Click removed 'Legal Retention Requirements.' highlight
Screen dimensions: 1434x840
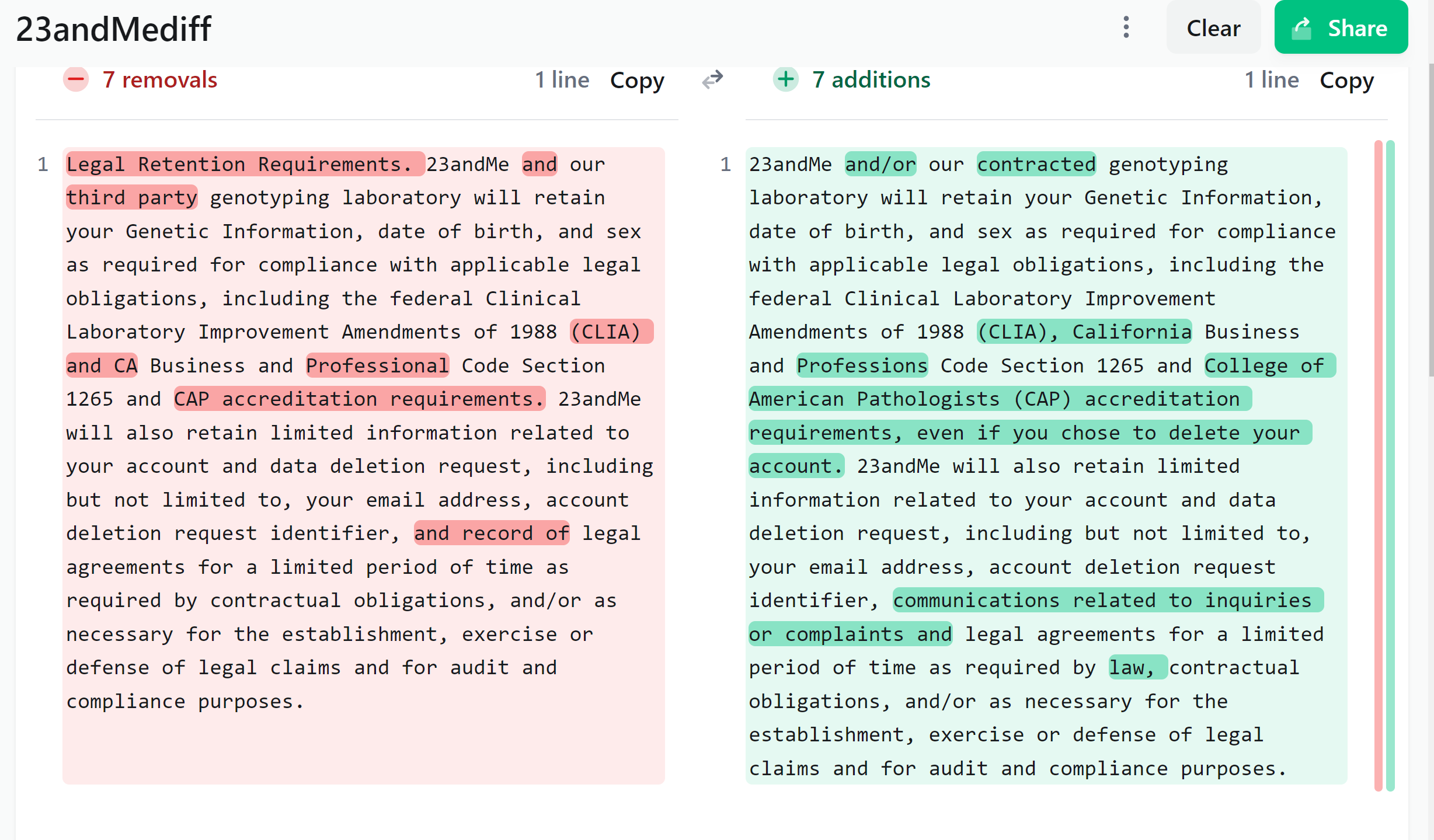coord(245,164)
